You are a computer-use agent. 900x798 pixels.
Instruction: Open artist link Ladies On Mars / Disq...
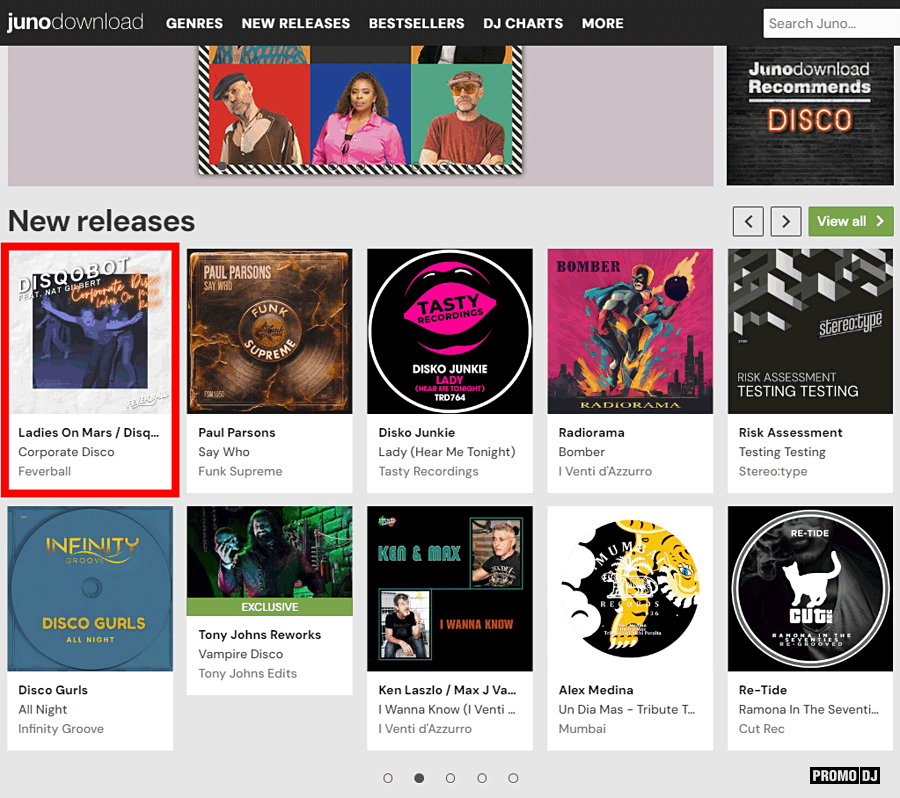coord(88,433)
